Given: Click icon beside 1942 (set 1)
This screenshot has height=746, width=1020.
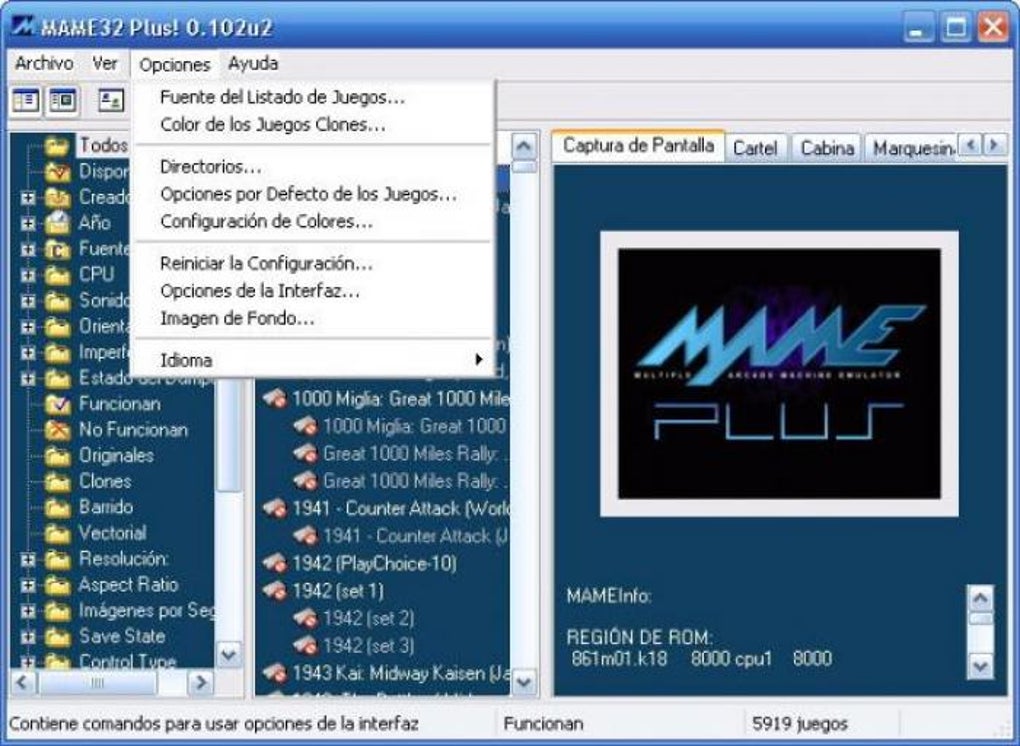Looking at the screenshot, I should tap(275, 591).
